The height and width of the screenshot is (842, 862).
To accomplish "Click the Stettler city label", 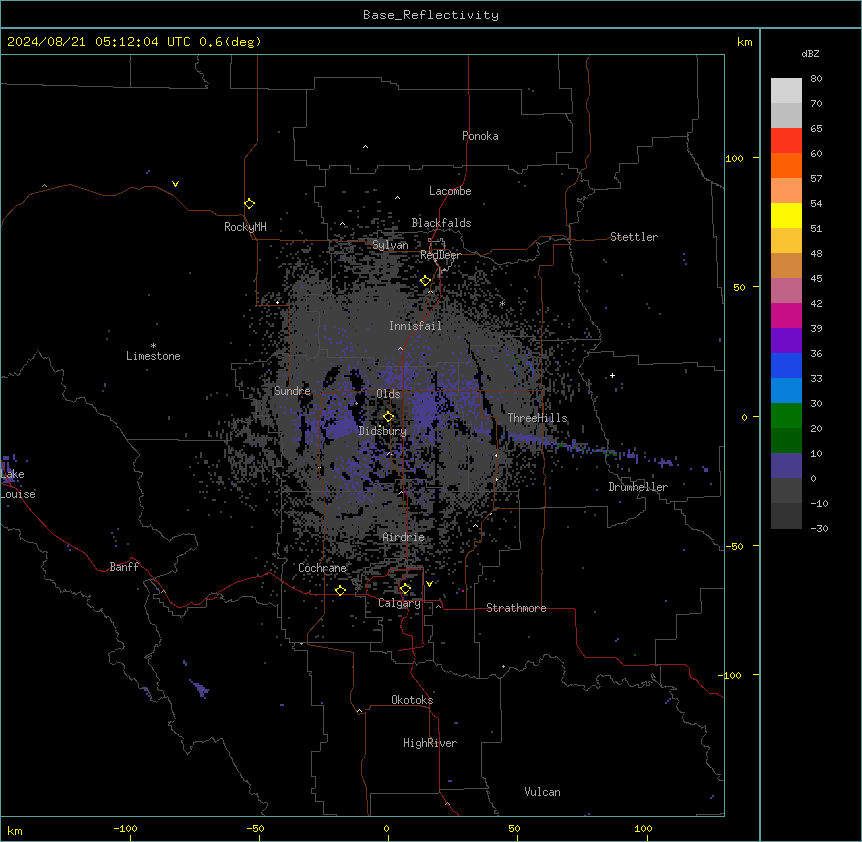I will point(634,237).
